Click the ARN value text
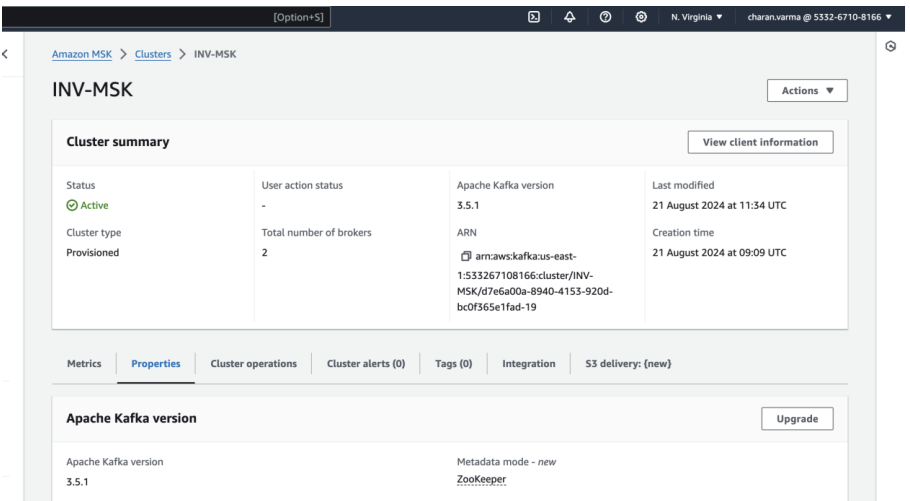This screenshot has width=910, height=501. coord(535,282)
